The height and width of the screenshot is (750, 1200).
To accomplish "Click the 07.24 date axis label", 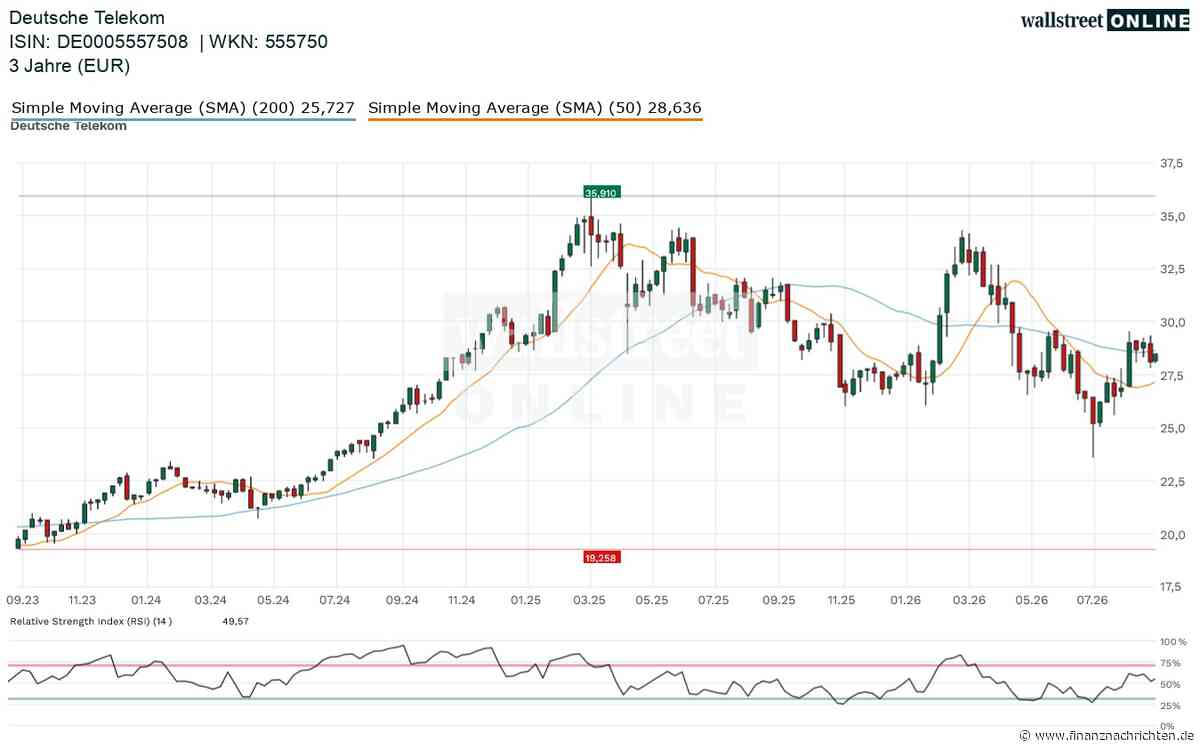I will (x=335, y=600).
